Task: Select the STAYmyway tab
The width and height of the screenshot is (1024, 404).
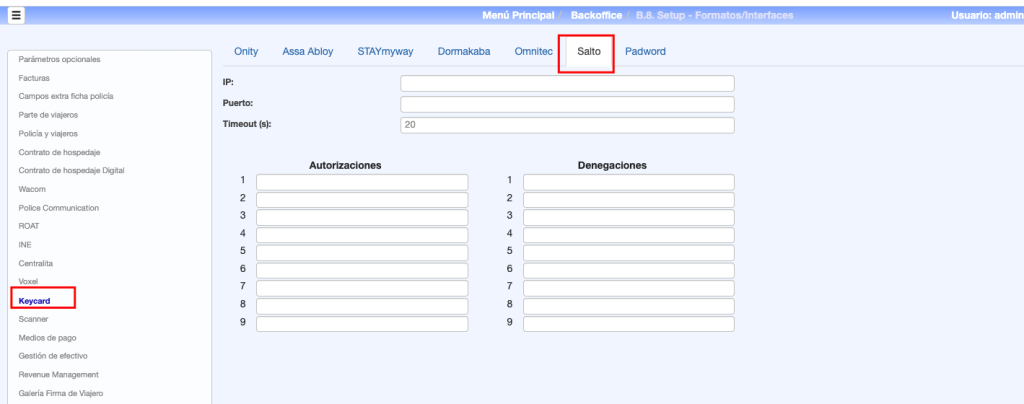Action: [x=385, y=51]
